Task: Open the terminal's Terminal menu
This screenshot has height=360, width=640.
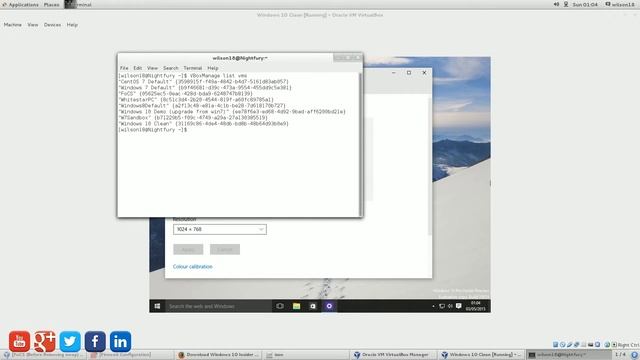Action: coord(193,68)
